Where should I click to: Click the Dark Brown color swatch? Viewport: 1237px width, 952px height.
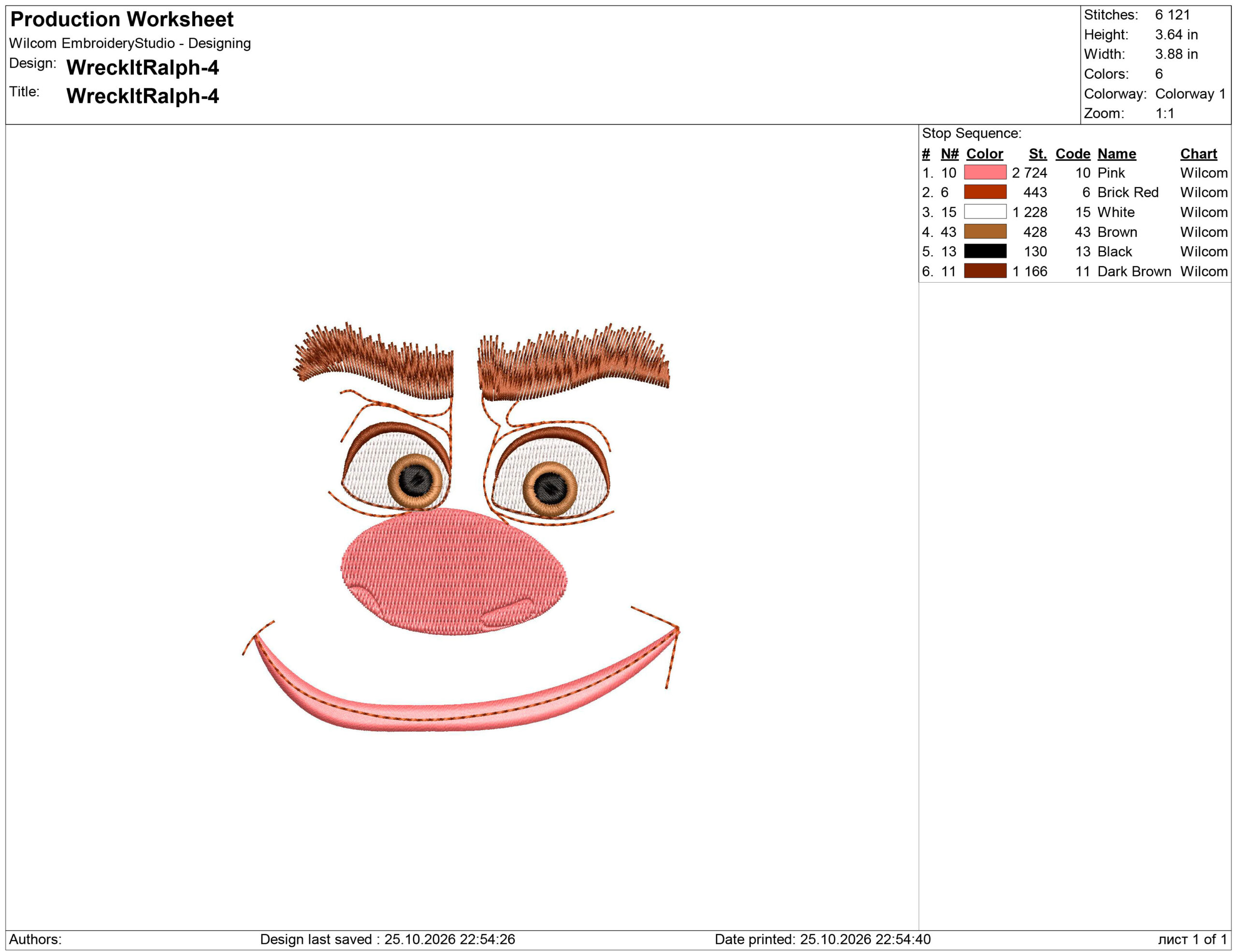pos(985,271)
